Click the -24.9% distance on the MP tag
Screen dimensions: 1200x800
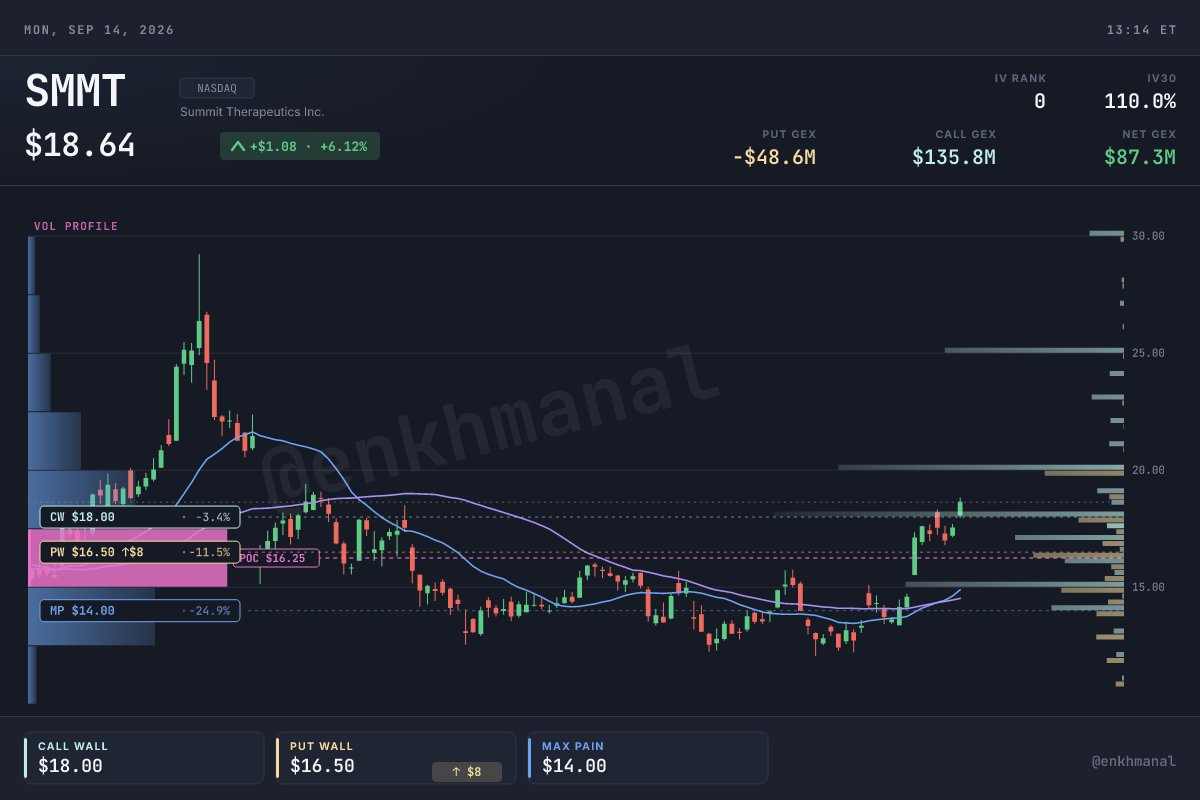208,610
